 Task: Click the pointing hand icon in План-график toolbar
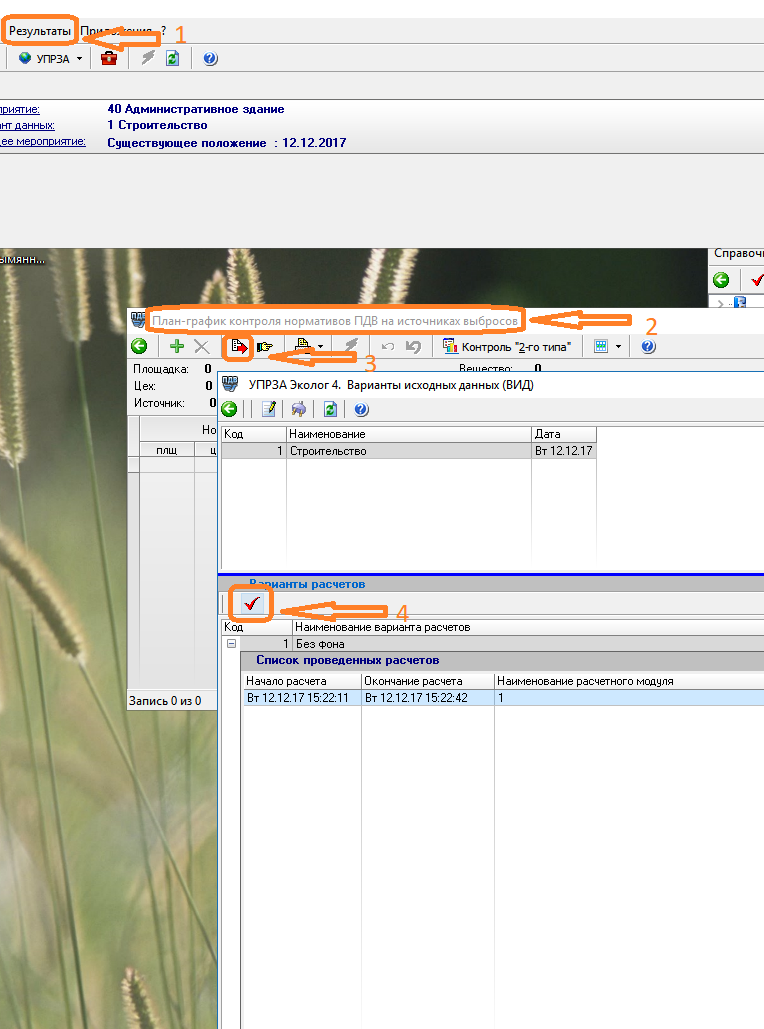click(x=265, y=347)
